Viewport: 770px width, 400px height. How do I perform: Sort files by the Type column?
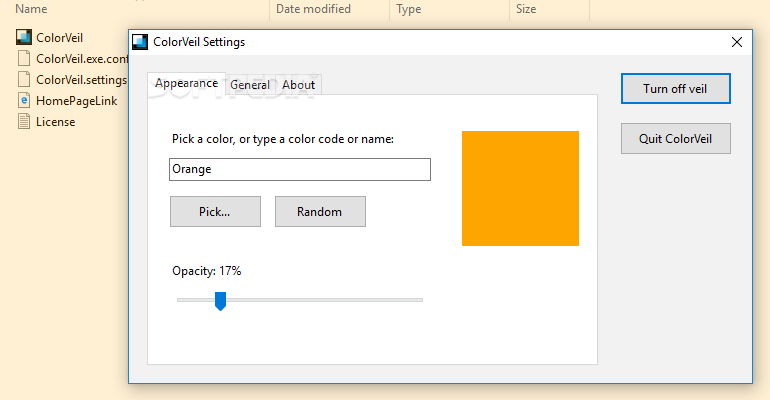coord(409,9)
